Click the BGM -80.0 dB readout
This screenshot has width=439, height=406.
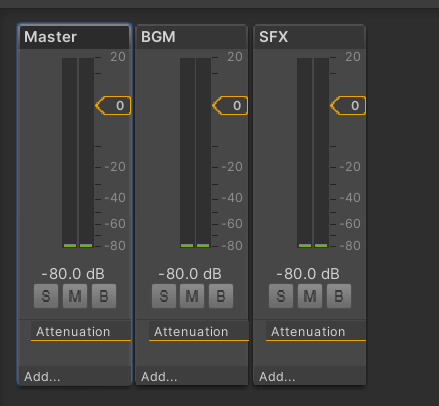point(190,274)
